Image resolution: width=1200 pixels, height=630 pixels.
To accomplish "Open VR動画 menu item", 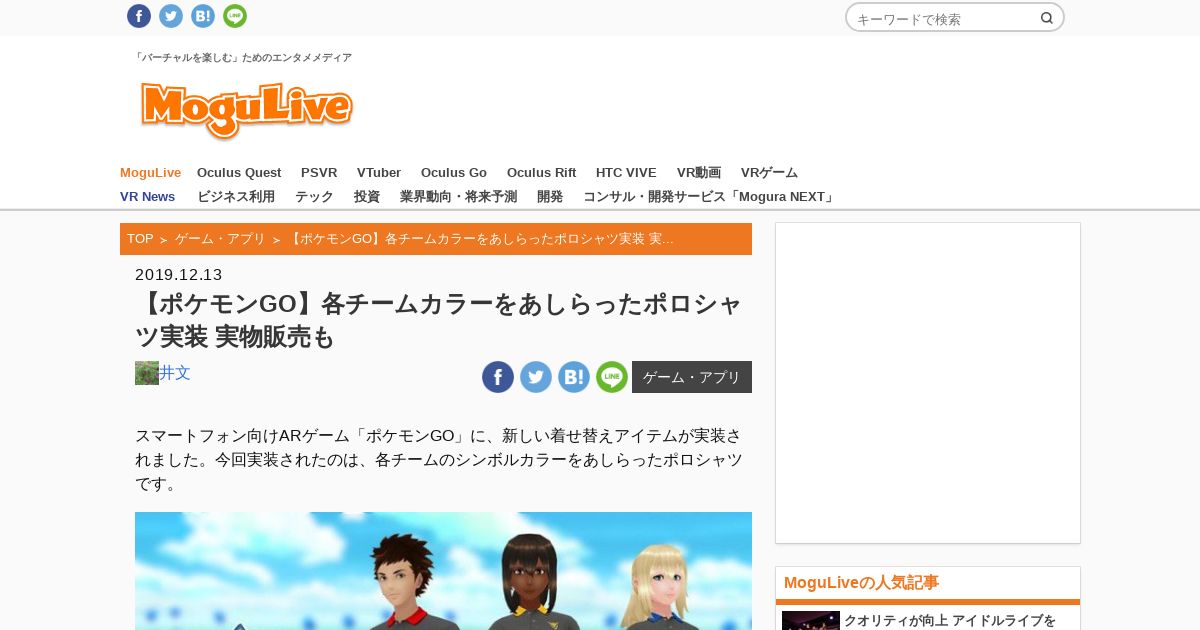I will click(x=699, y=173).
